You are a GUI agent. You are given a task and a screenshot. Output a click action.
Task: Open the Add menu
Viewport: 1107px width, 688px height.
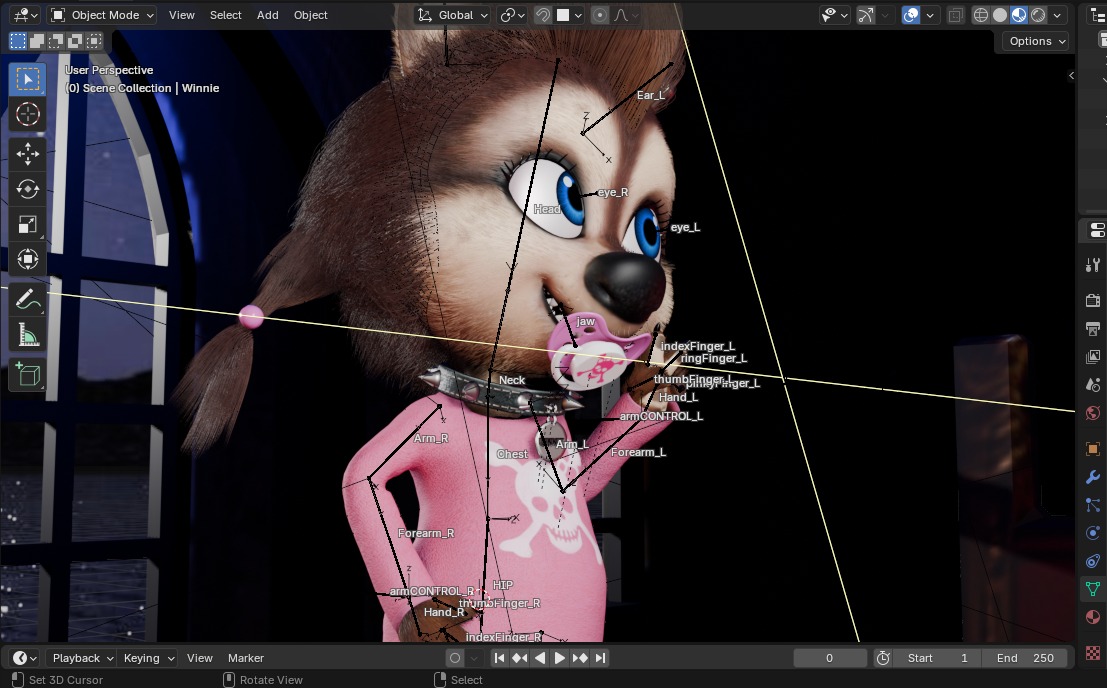(267, 15)
